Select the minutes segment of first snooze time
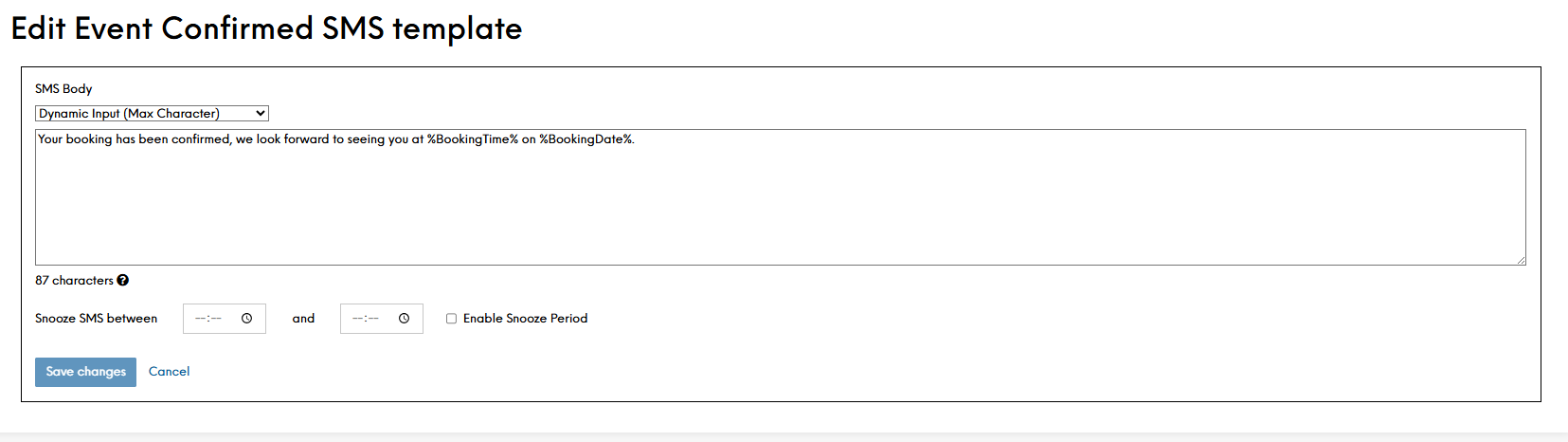The width and height of the screenshot is (1568, 442). pos(216,319)
